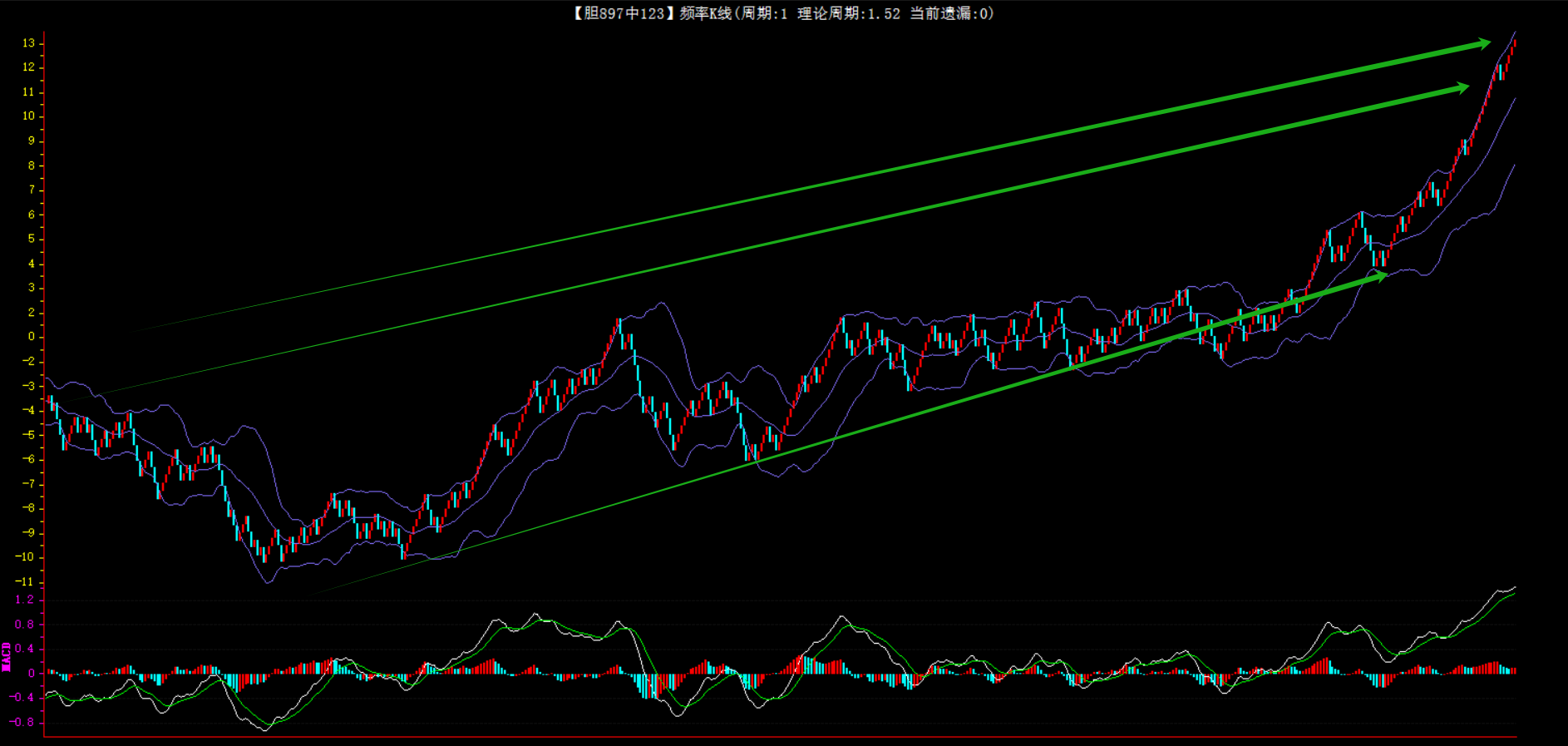This screenshot has height=746, width=1568.
Task: Click the 6 label on the price axis
Action: (x=32, y=215)
